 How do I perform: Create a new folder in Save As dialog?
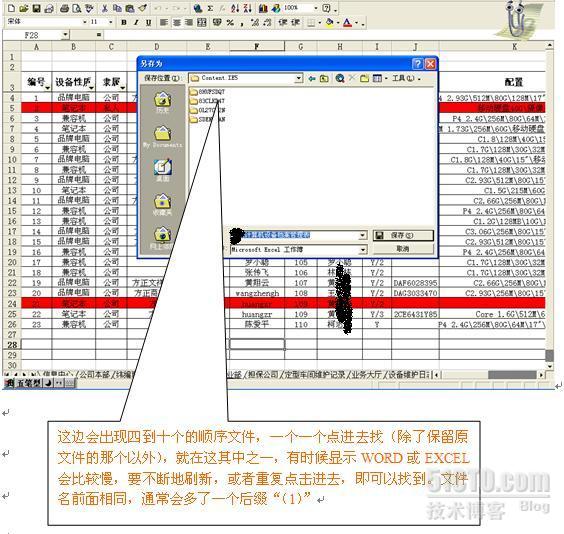(364, 78)
